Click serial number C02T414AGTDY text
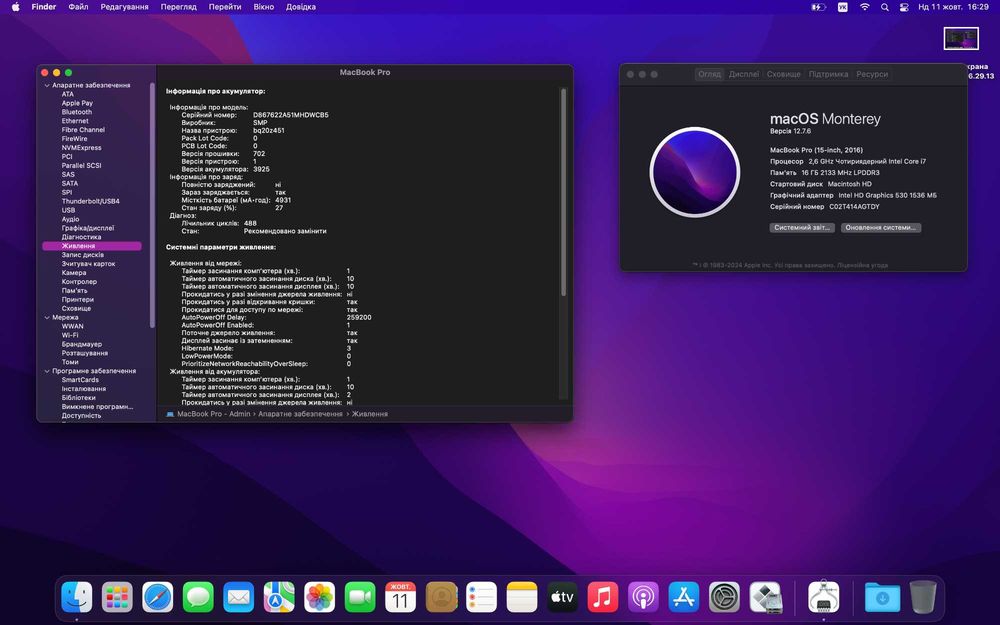Viewport: 1000px width, 625px height. pos(854,207)
